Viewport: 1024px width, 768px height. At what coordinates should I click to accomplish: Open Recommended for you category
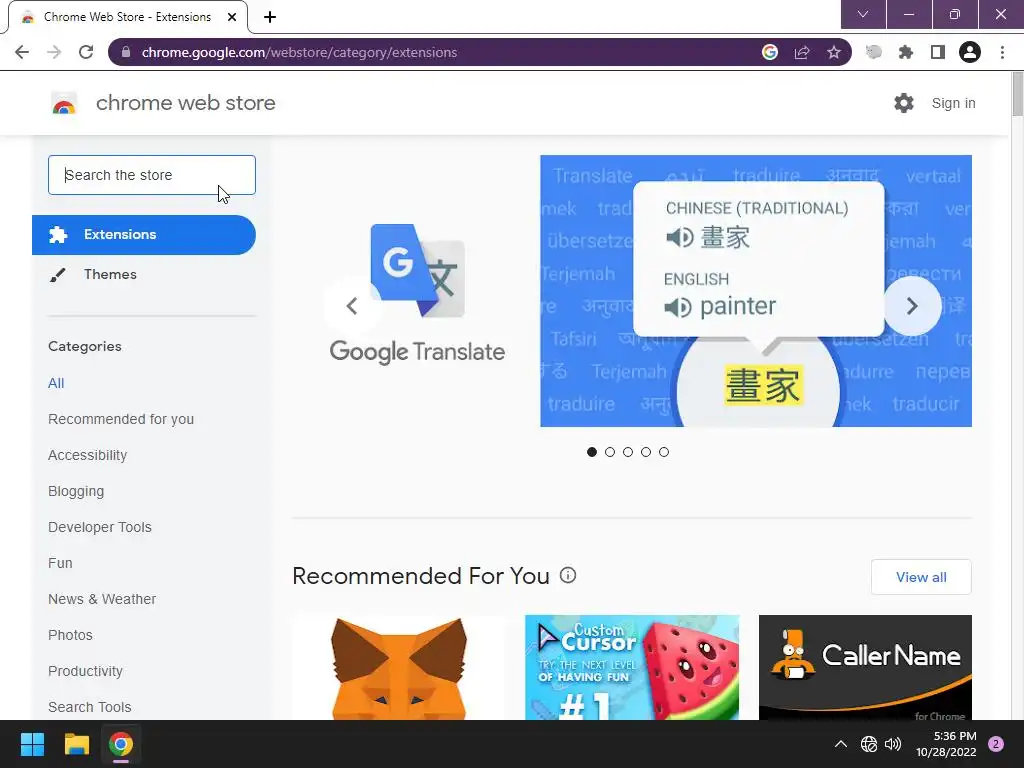click(121, 419)
